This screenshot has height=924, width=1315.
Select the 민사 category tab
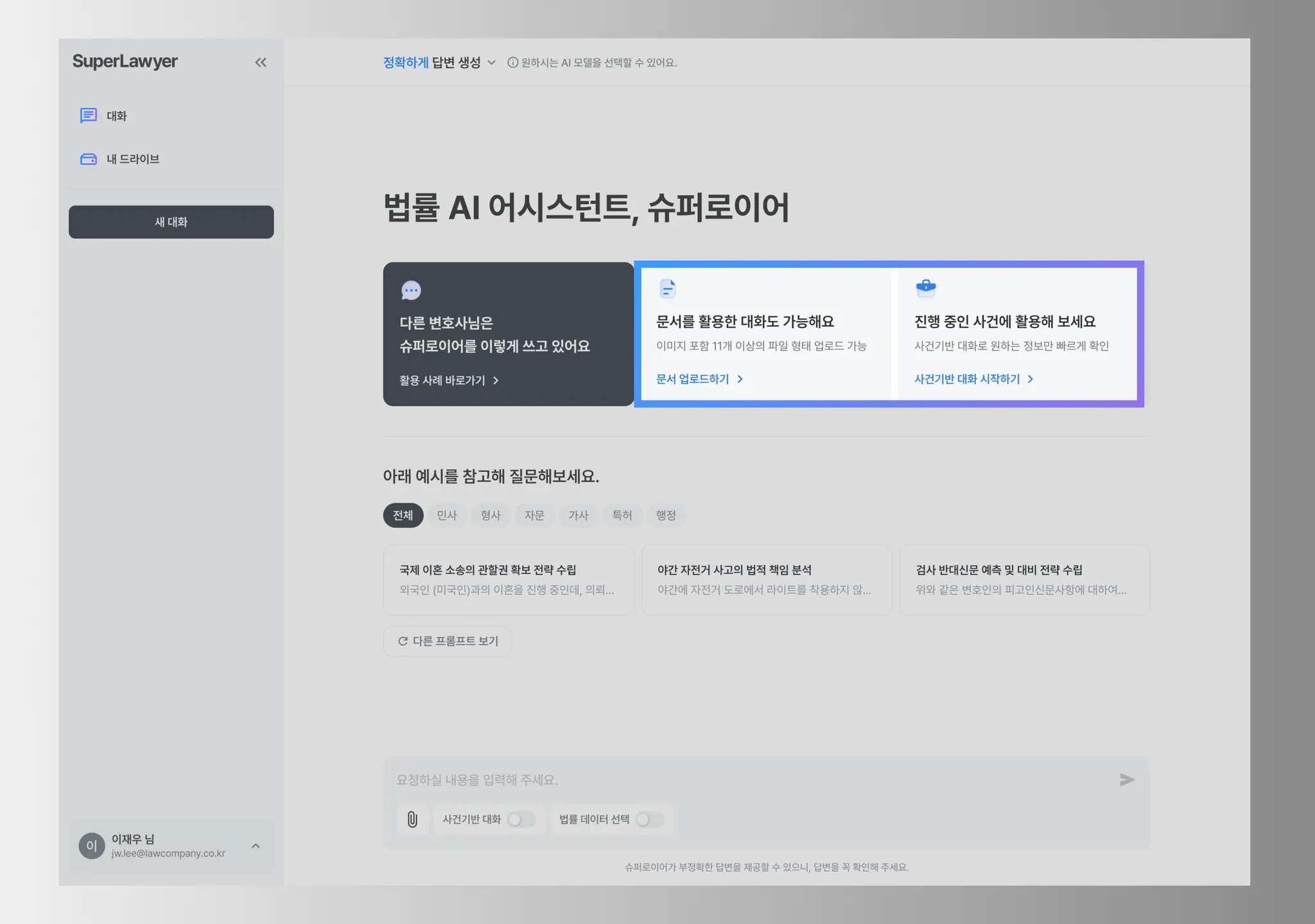446,516
